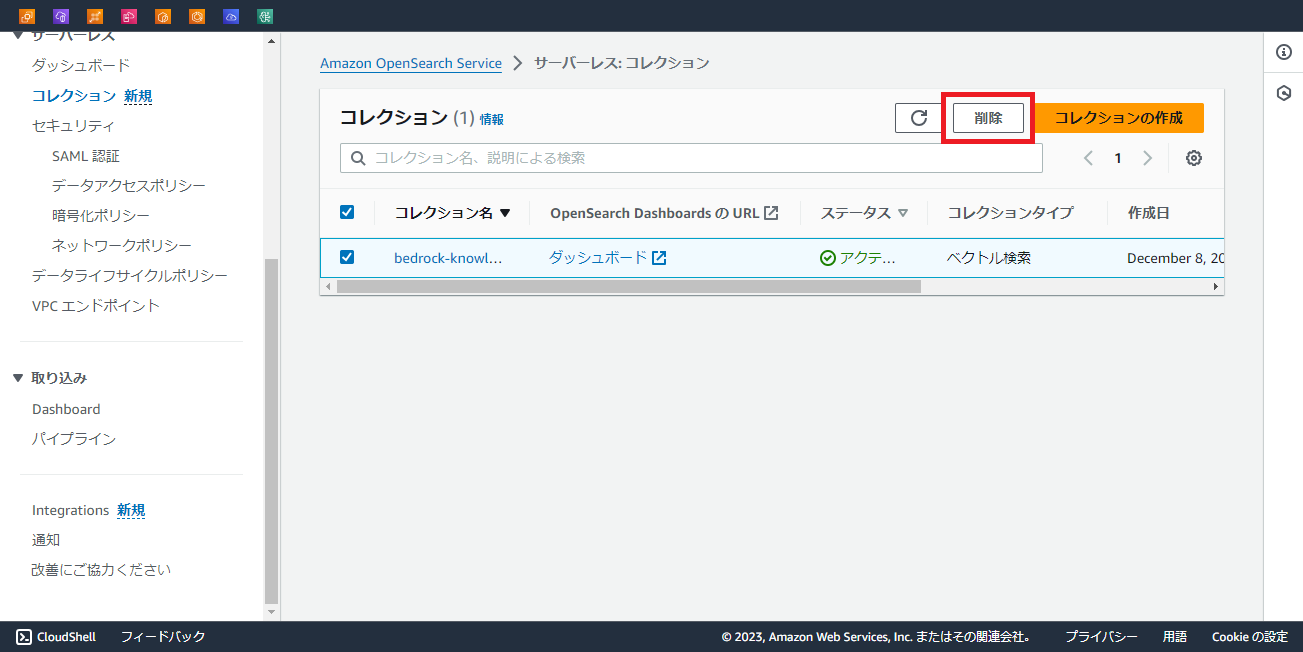Go to previous page arrow

(x=1089, y=158)
